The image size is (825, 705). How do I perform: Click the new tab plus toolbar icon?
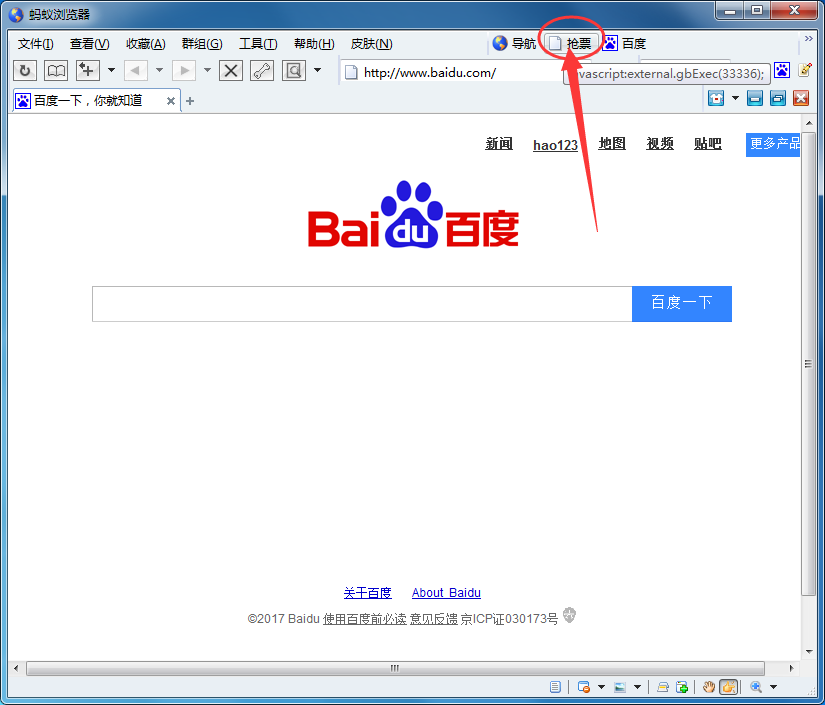(87, 70)
